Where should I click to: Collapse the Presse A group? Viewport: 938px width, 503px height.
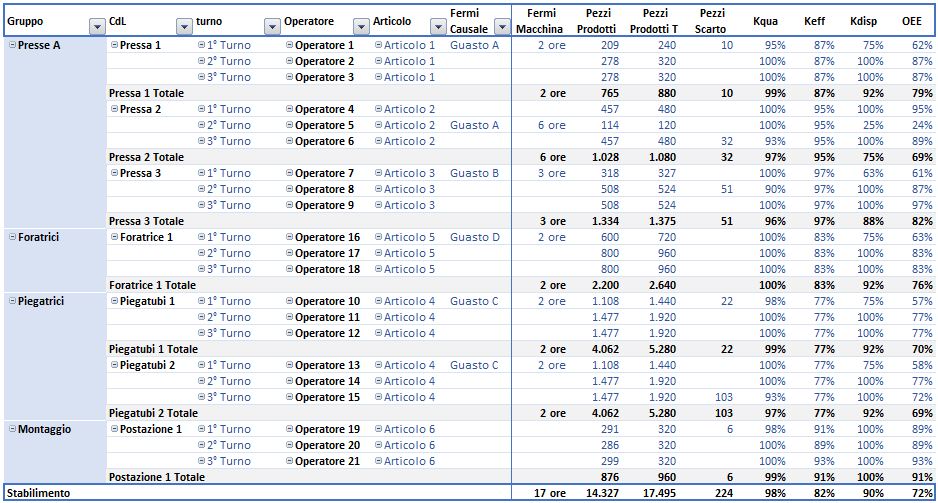point(12,45)
